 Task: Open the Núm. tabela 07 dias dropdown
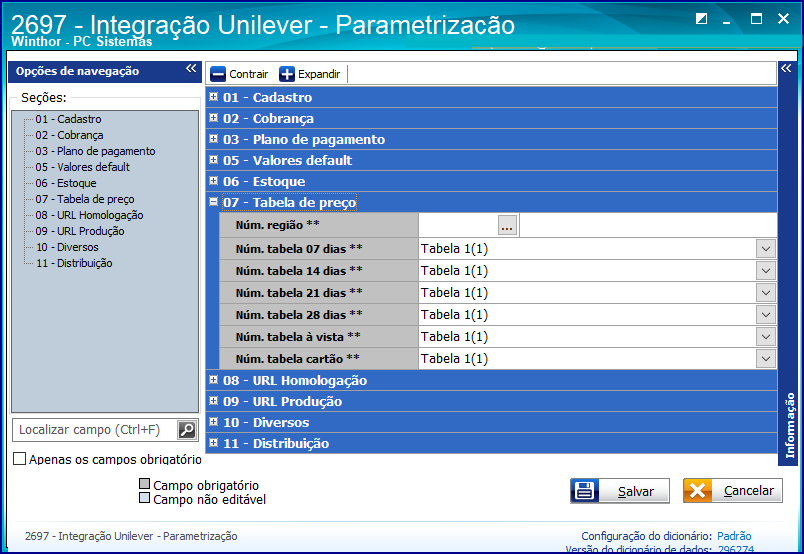tap(766, 249)
